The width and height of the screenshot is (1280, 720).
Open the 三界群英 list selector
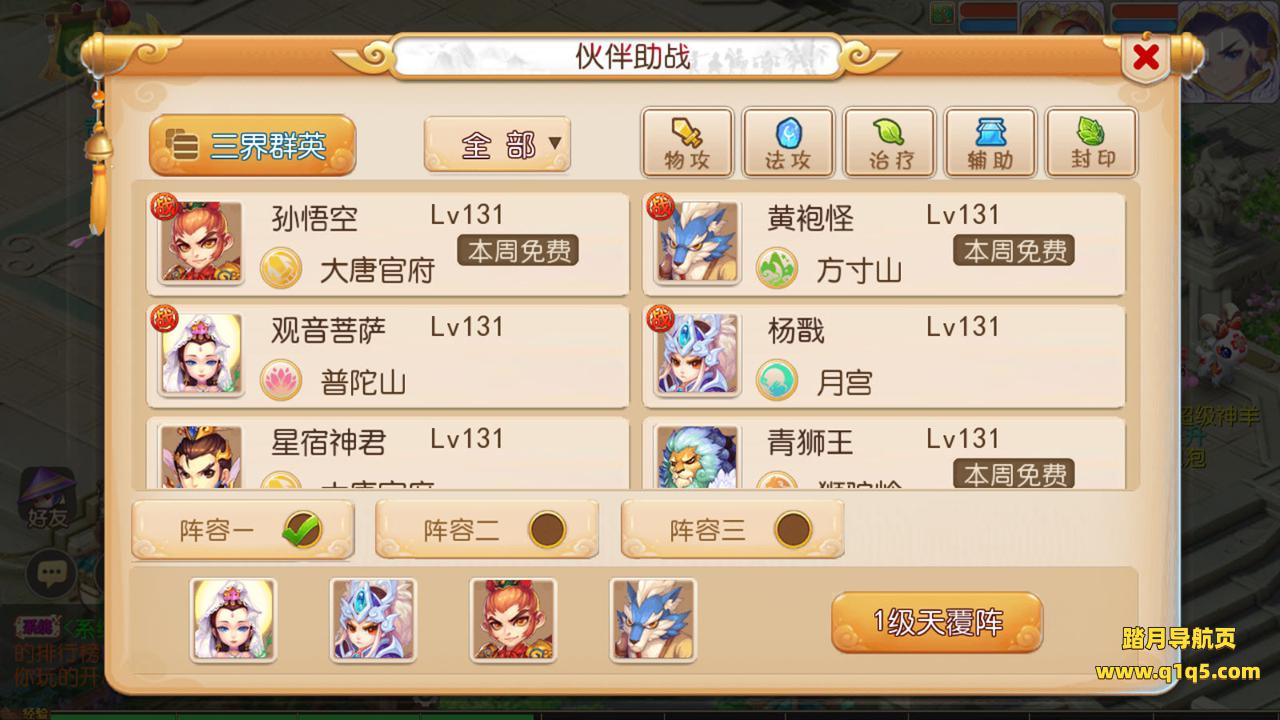[x=252, y=146]
